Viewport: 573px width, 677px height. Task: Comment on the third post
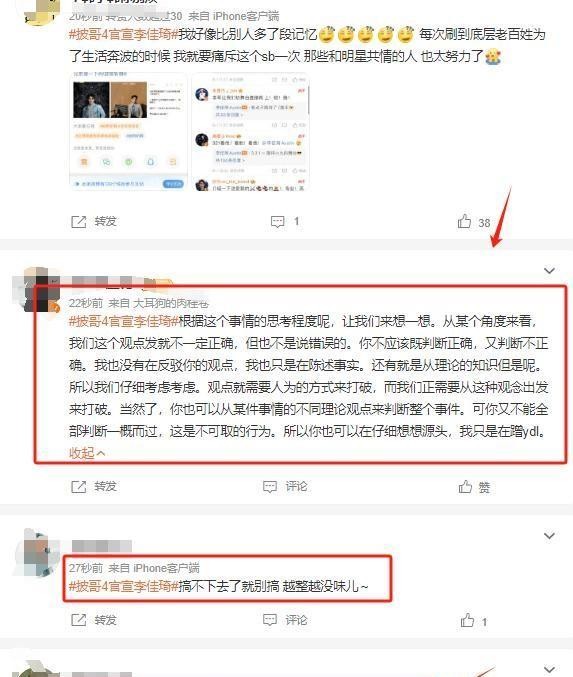(285, 620)
